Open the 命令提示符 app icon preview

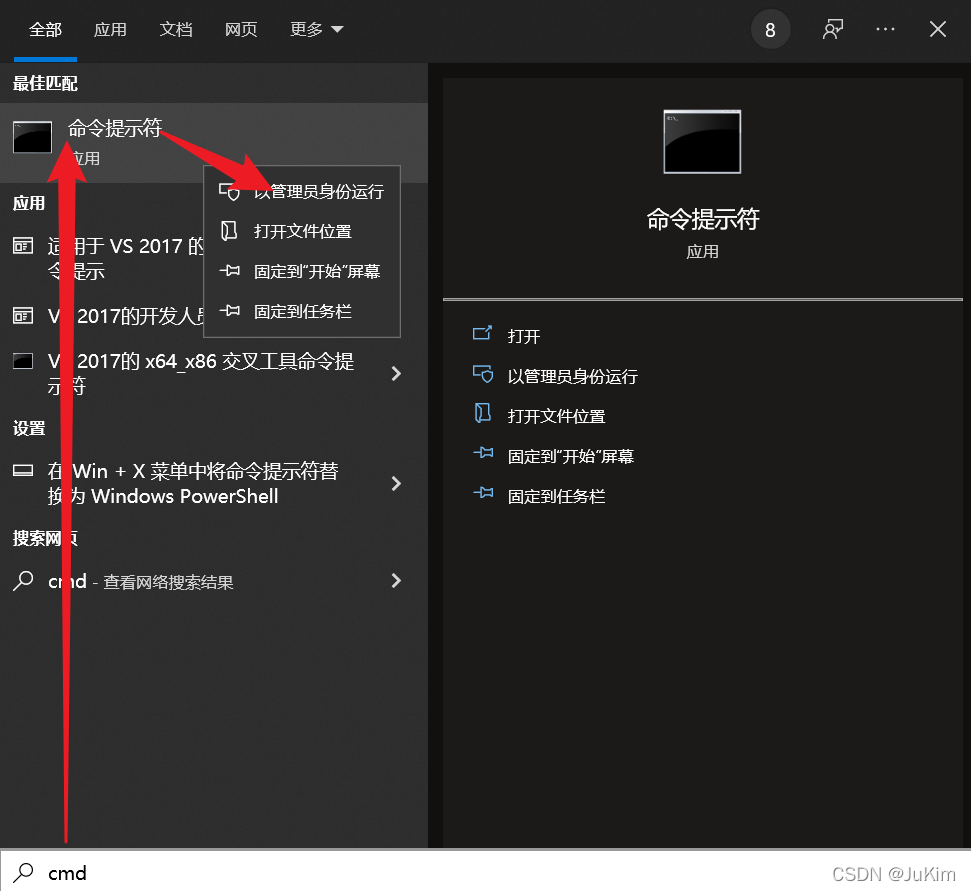click(x=702, y=141)
